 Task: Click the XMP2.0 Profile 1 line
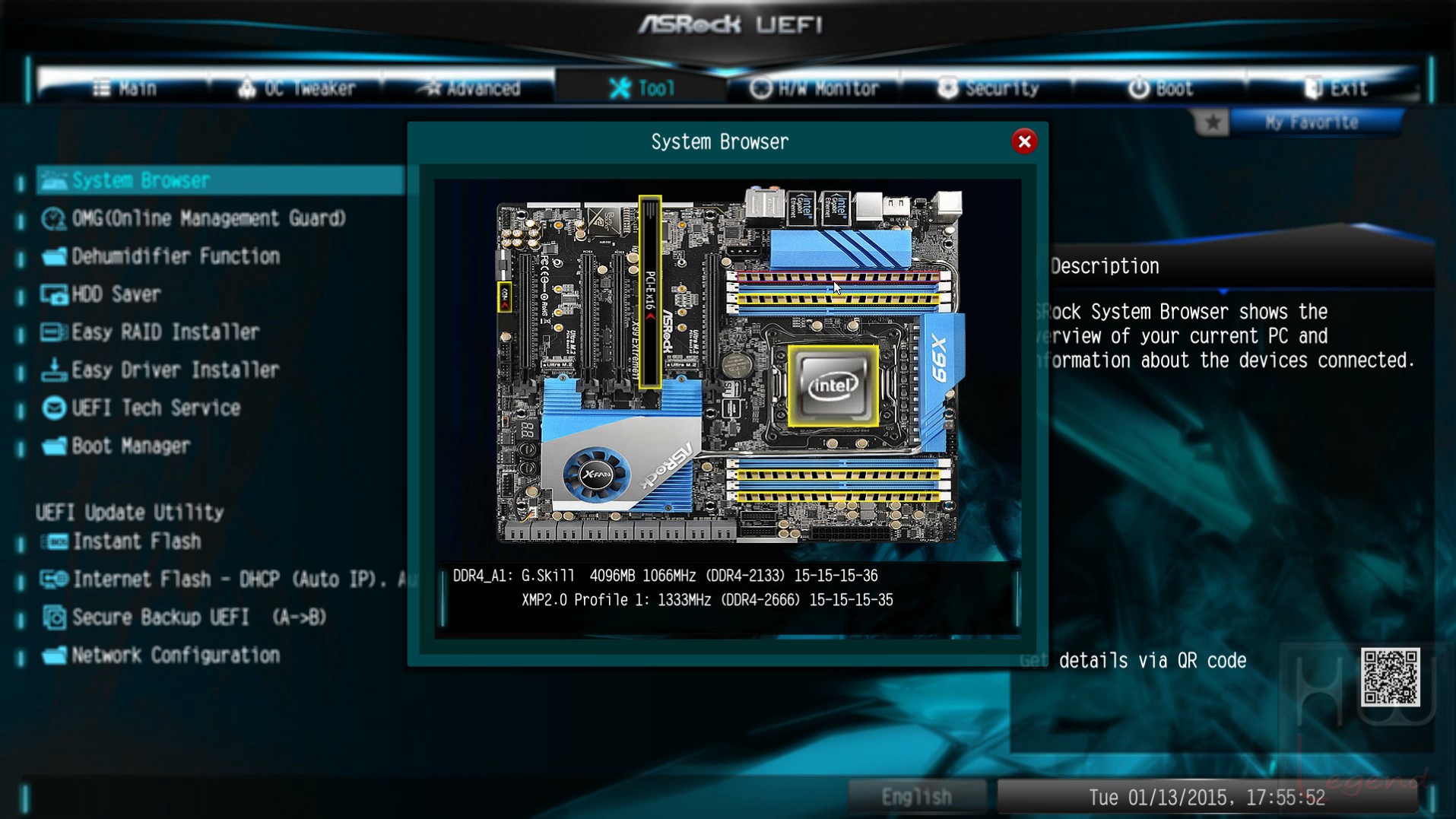click(x=707, y=600)
